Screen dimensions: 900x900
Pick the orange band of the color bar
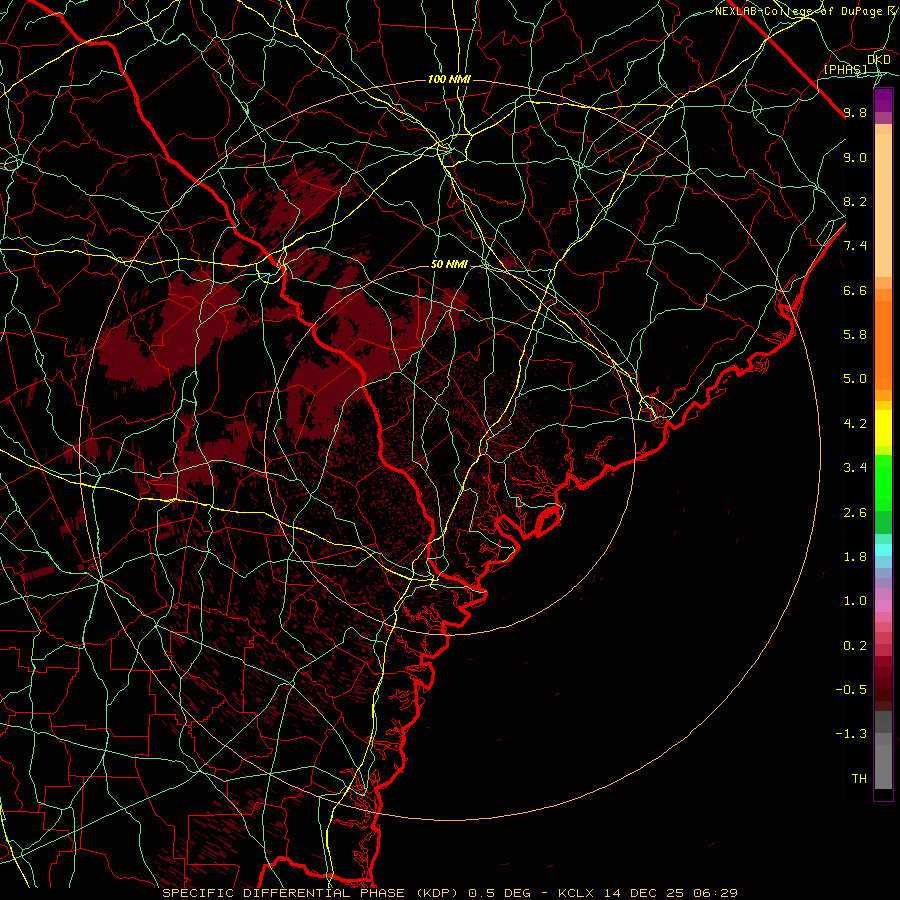tap(883, 345)
